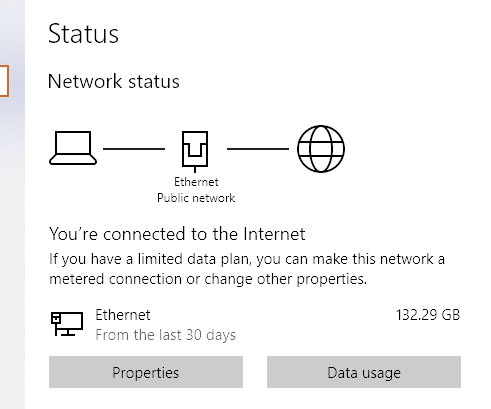Click the left sidebar panel strip
Image resolution: width=491 pixels, height=409 pixels.
[12, 233]
